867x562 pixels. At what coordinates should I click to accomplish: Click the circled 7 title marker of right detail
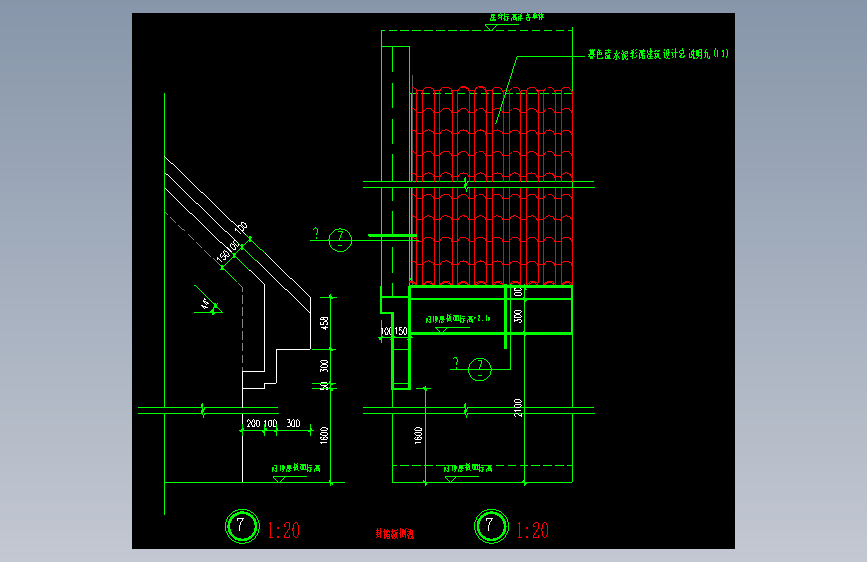point(491,526)
